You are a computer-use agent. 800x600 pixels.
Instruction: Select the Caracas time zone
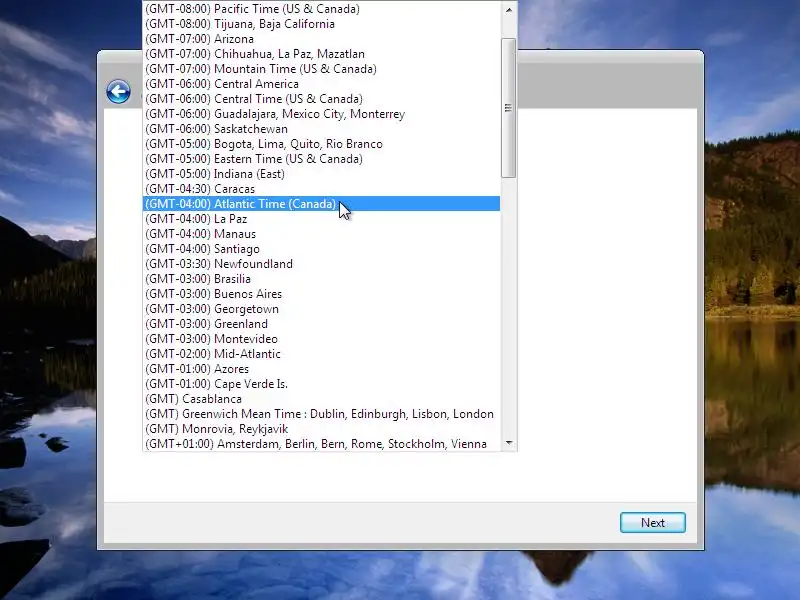coord(321,189)
